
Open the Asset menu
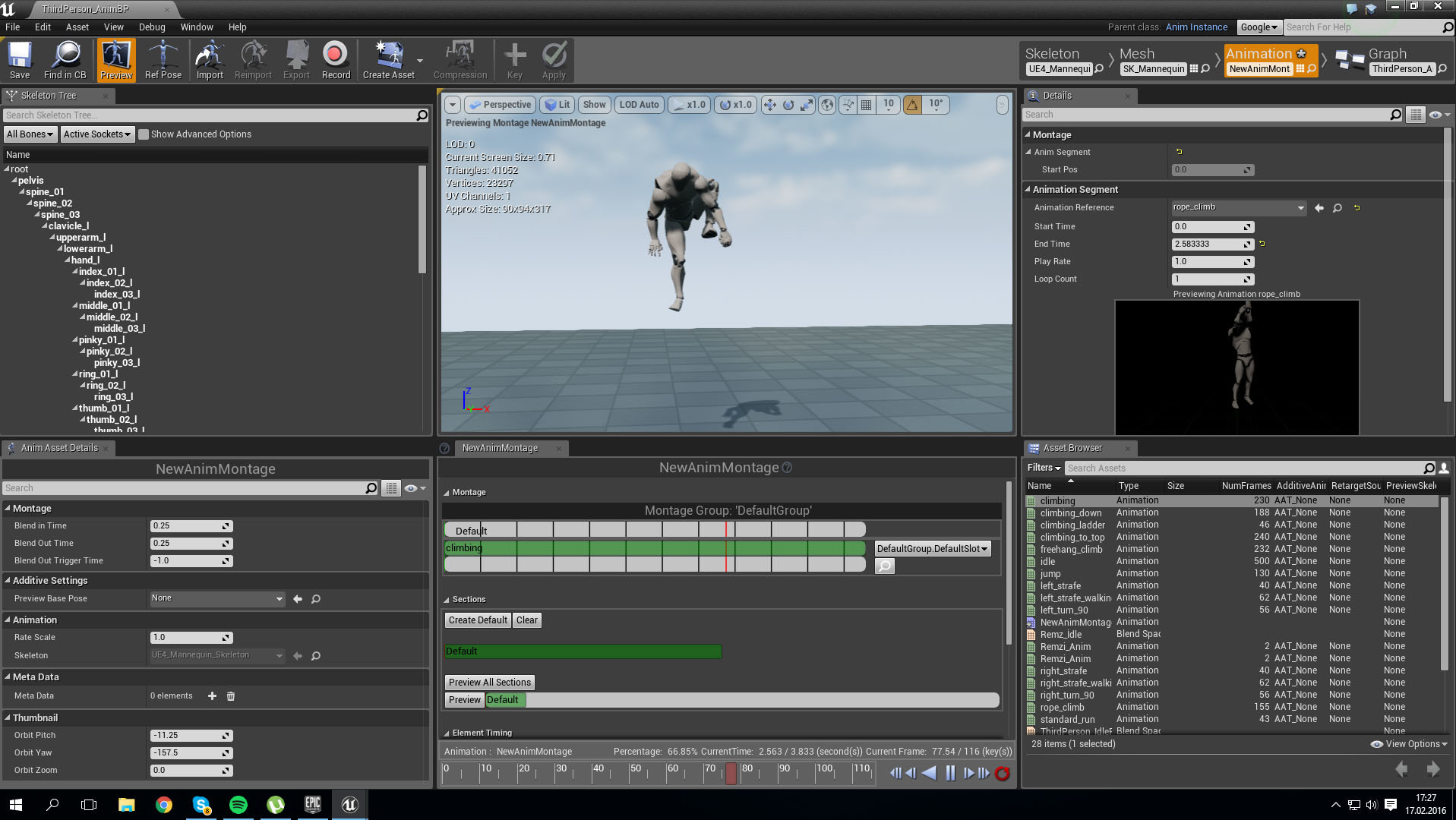[77, 27]
